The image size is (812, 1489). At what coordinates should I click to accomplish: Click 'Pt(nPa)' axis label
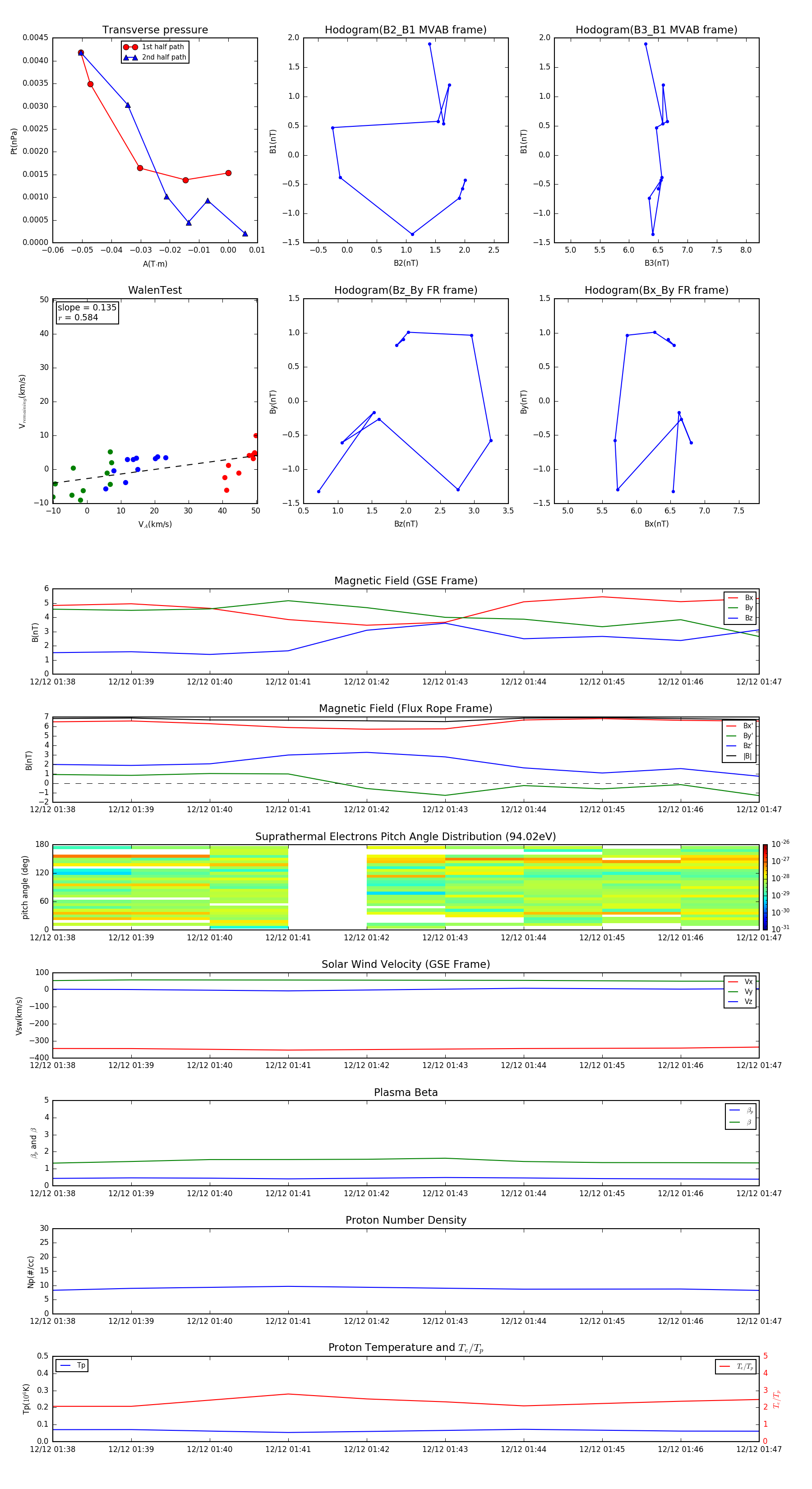tap(14, 141)
